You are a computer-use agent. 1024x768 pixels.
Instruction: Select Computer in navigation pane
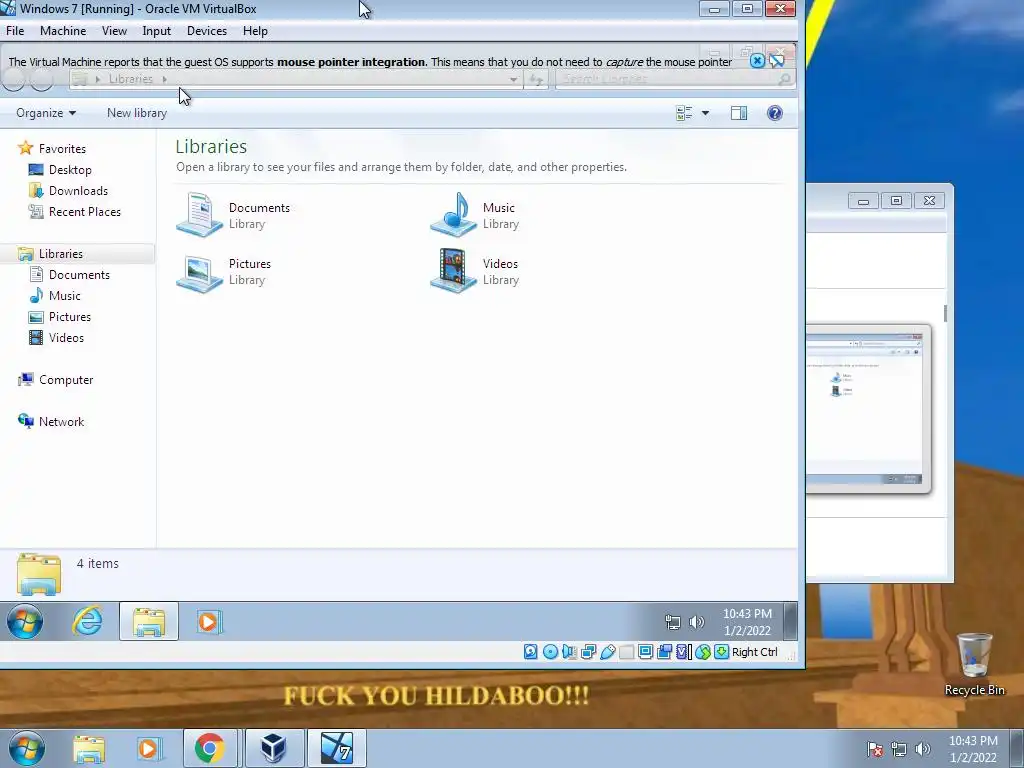point(56,379)
